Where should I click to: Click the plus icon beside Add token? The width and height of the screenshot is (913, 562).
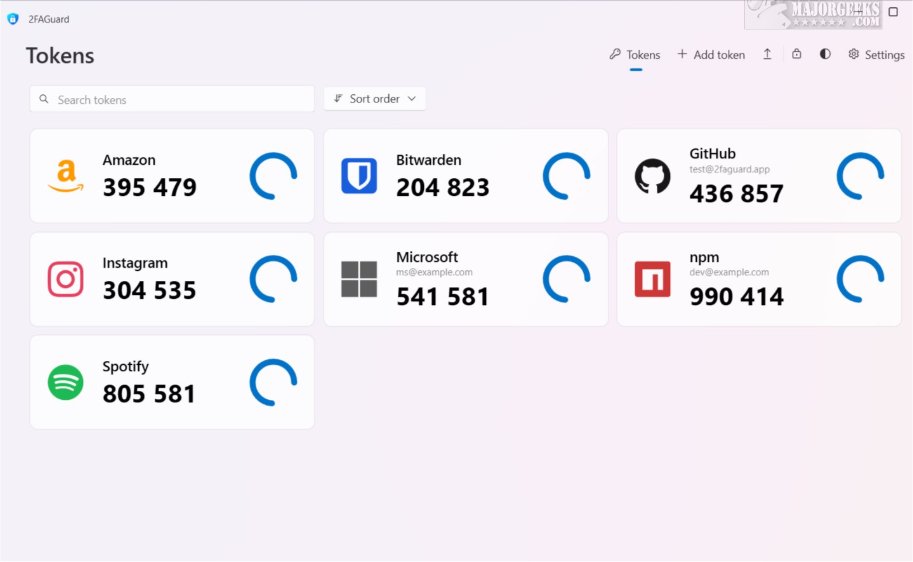[x=682, y=54]
